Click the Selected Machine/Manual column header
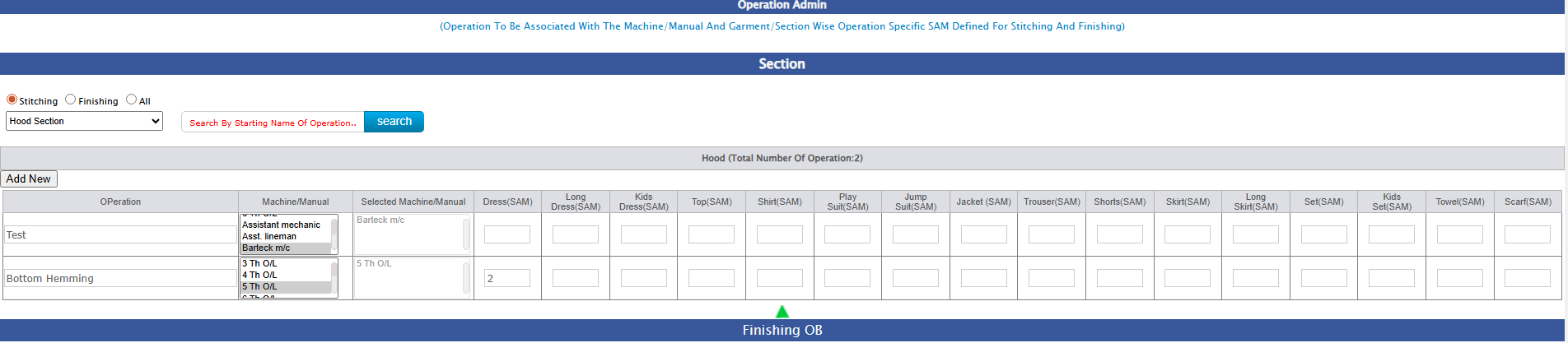1568x343 pixels. 413,202
